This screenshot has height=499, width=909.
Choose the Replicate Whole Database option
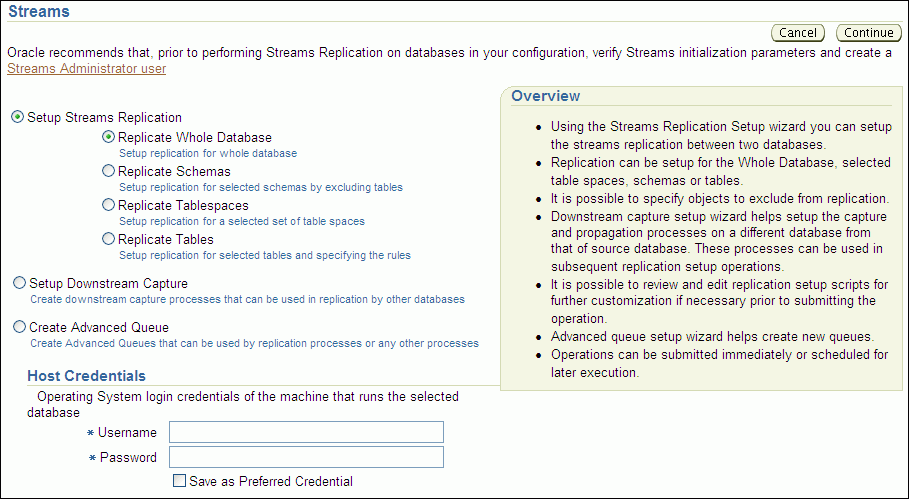(x=109, y=137)
